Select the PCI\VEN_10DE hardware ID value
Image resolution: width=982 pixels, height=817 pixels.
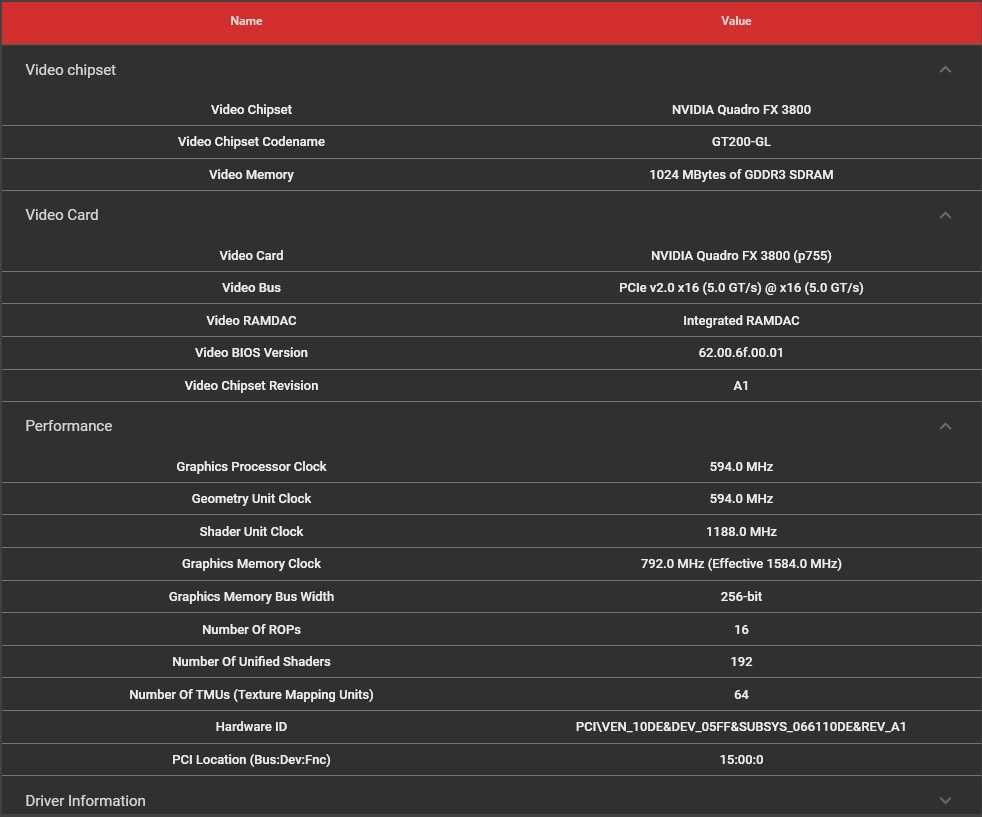[x=741, y=727]
